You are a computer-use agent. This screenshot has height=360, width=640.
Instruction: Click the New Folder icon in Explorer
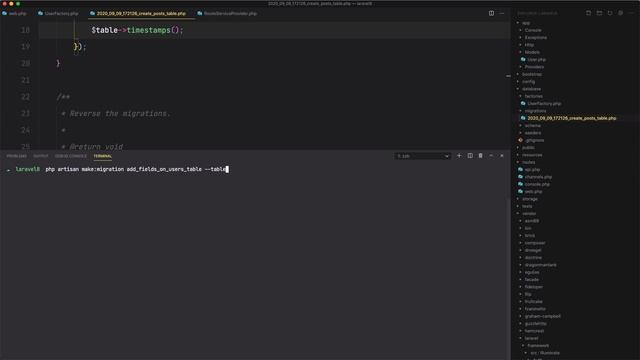[599, 13]
